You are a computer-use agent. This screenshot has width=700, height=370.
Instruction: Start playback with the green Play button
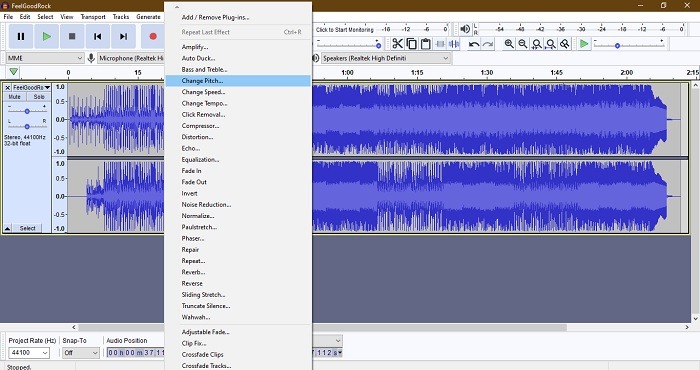pyautogui.click(x=46, y=37)
